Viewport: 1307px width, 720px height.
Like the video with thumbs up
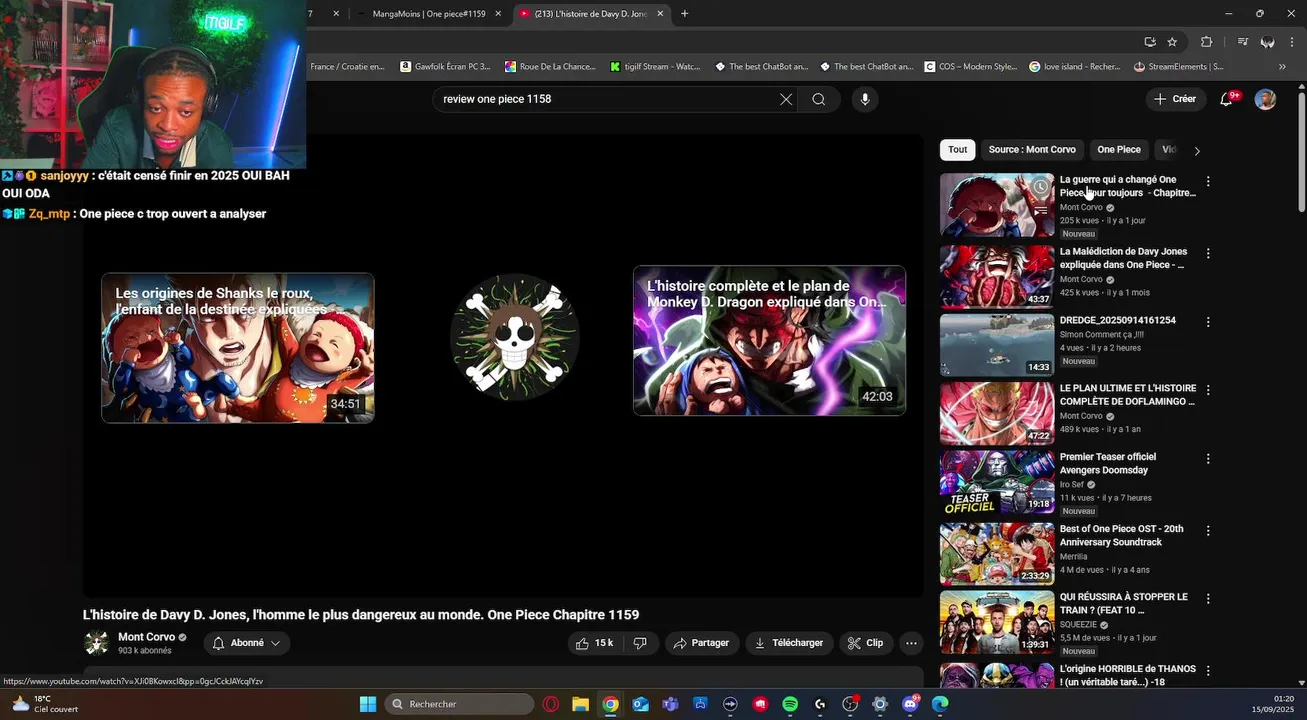(x=595, y=643)
